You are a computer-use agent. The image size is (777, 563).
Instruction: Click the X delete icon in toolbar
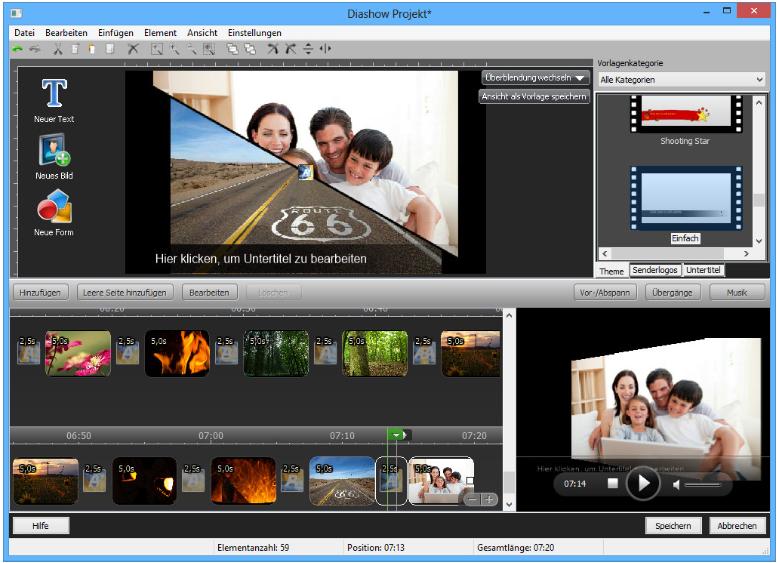point(132,48)
